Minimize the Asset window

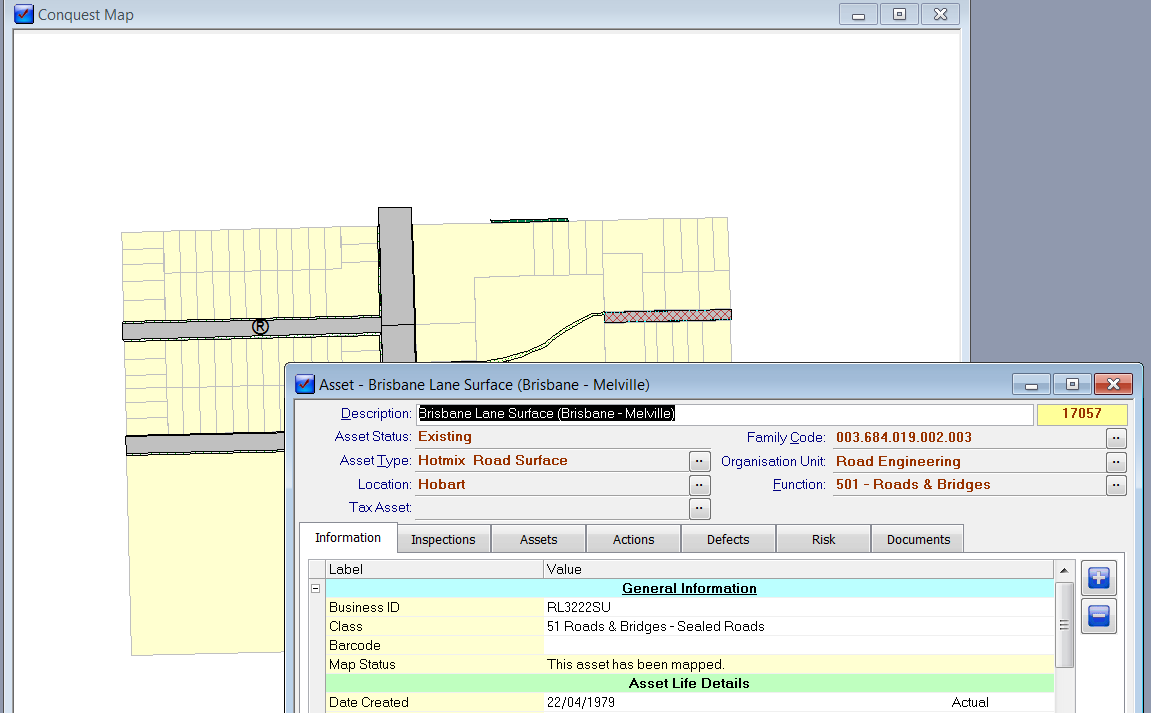1031,384
